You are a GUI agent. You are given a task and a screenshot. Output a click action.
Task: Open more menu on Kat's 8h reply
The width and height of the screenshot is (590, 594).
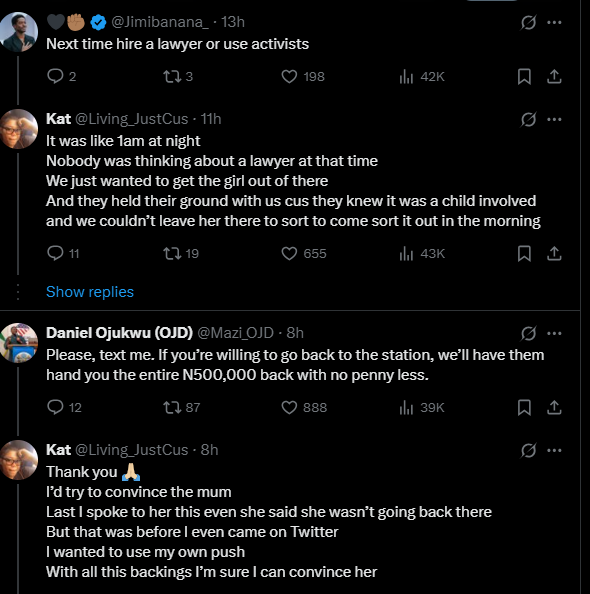coord(554,450)
